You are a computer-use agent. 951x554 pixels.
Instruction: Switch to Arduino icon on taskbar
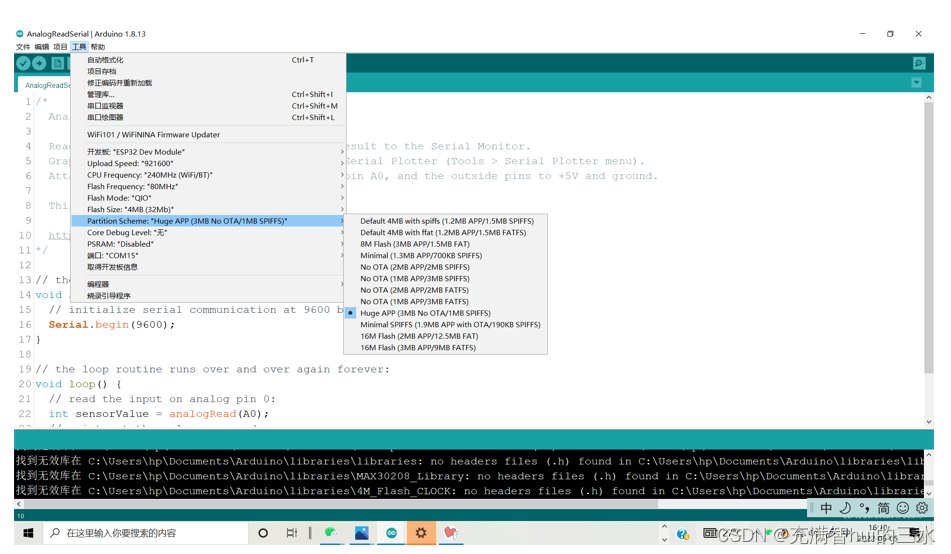click(x=391, y=533)
